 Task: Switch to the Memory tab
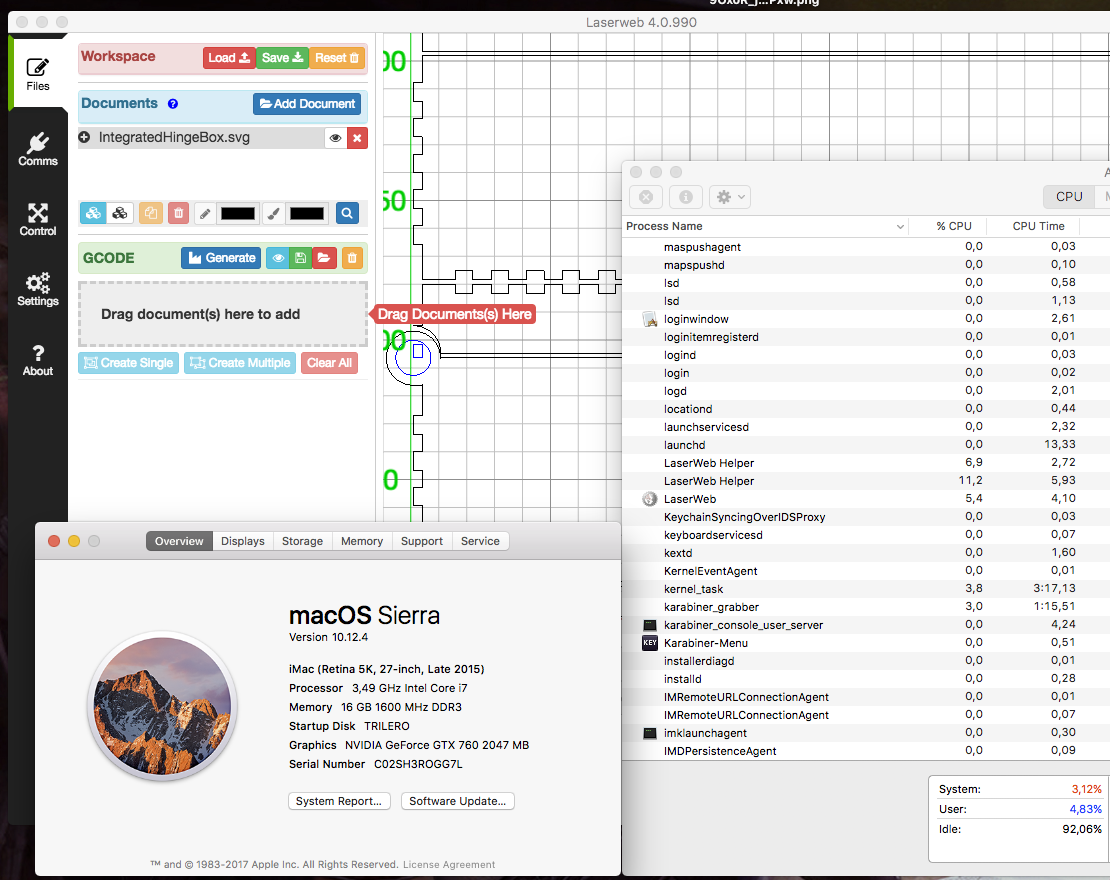coord(362,541)
